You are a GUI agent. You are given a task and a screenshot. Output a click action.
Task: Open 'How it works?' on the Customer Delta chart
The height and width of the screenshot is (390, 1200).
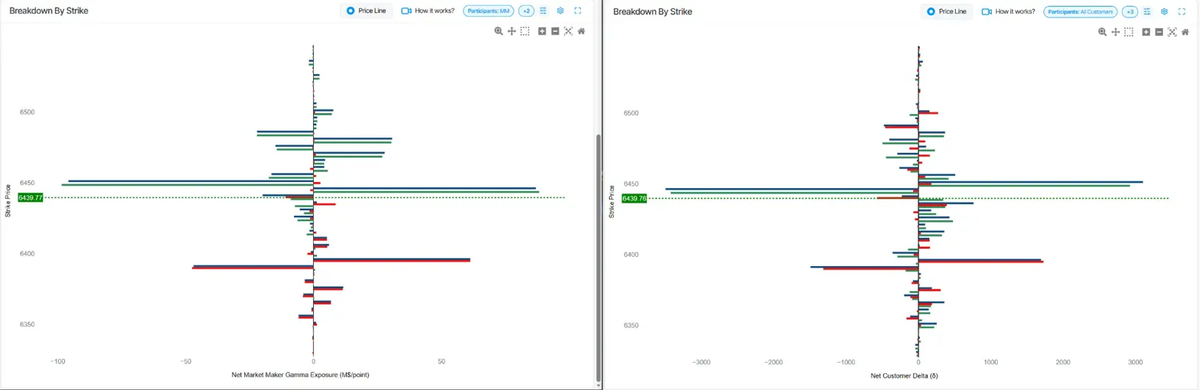[x=1008, y=11]
